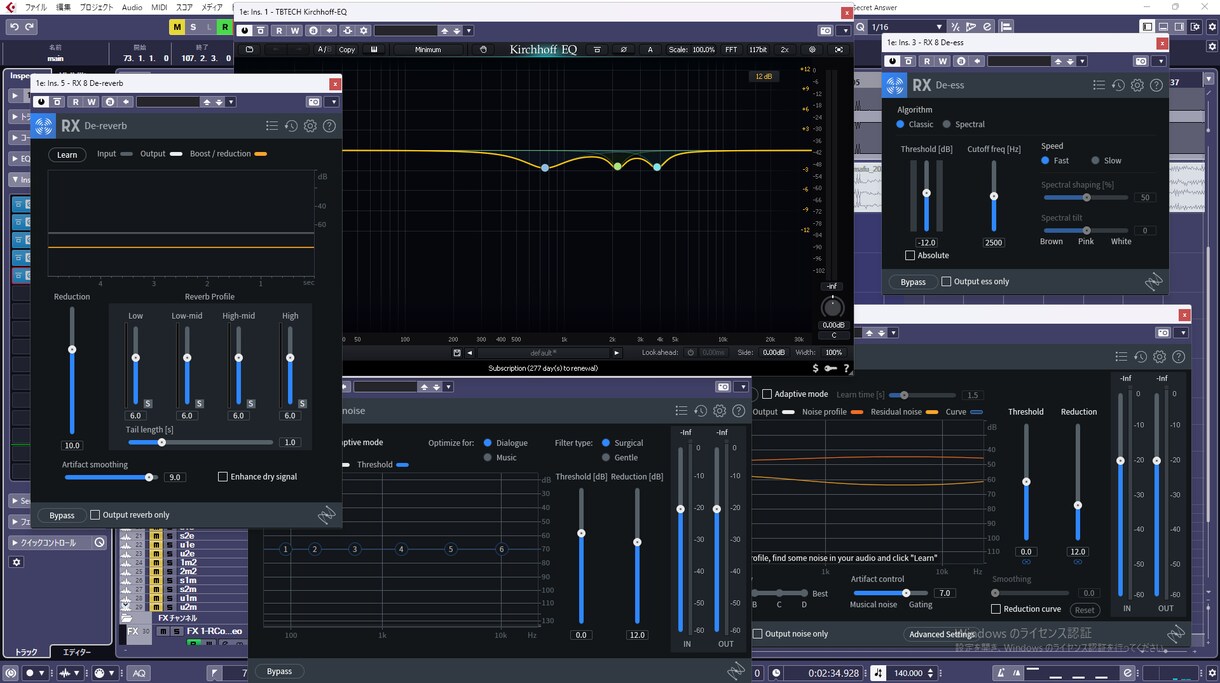Click Bypass button in De-ess
The width and height of the screenshot is (1220, 683).
(x=913, y=282)
